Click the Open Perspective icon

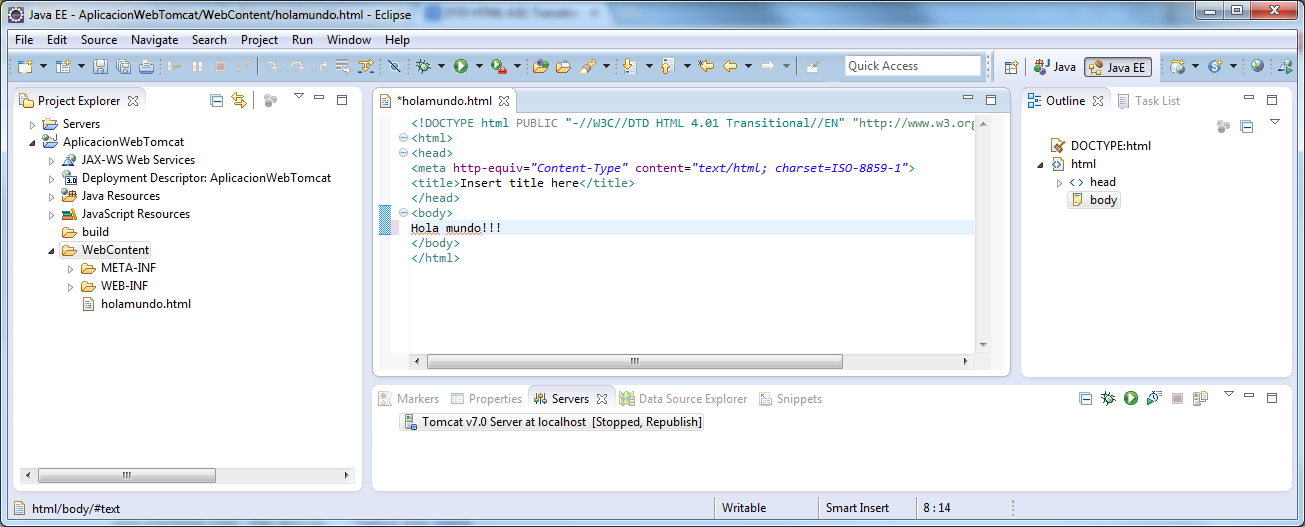click(x=1011, y=67)
